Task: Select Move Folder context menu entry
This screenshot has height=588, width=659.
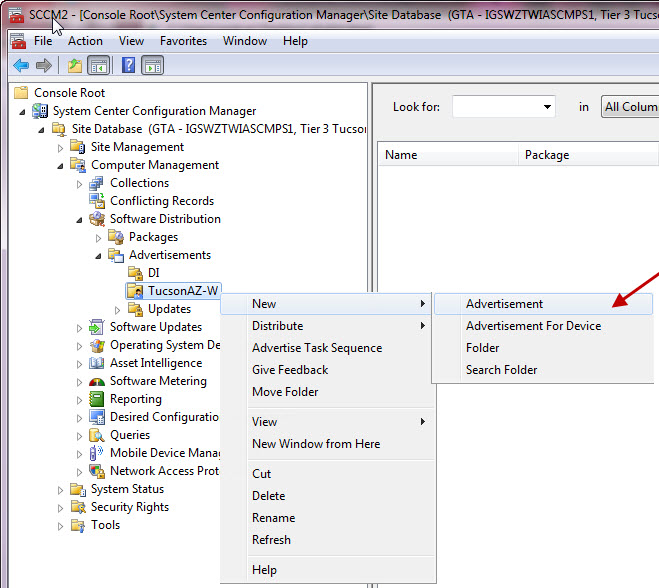Action: point(327,392)
